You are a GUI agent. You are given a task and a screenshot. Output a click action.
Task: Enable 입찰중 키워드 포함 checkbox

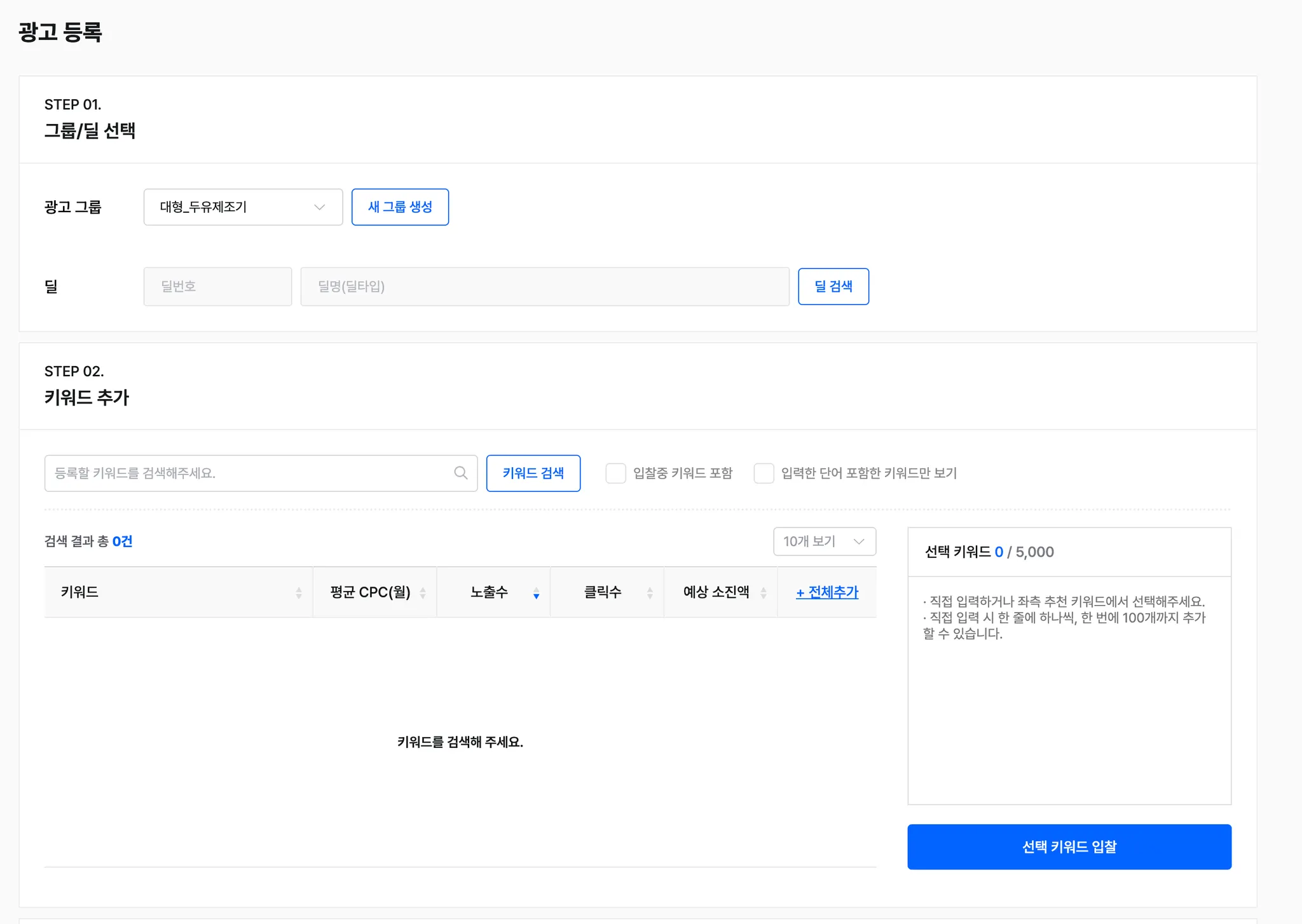click(x=615, y=473)
